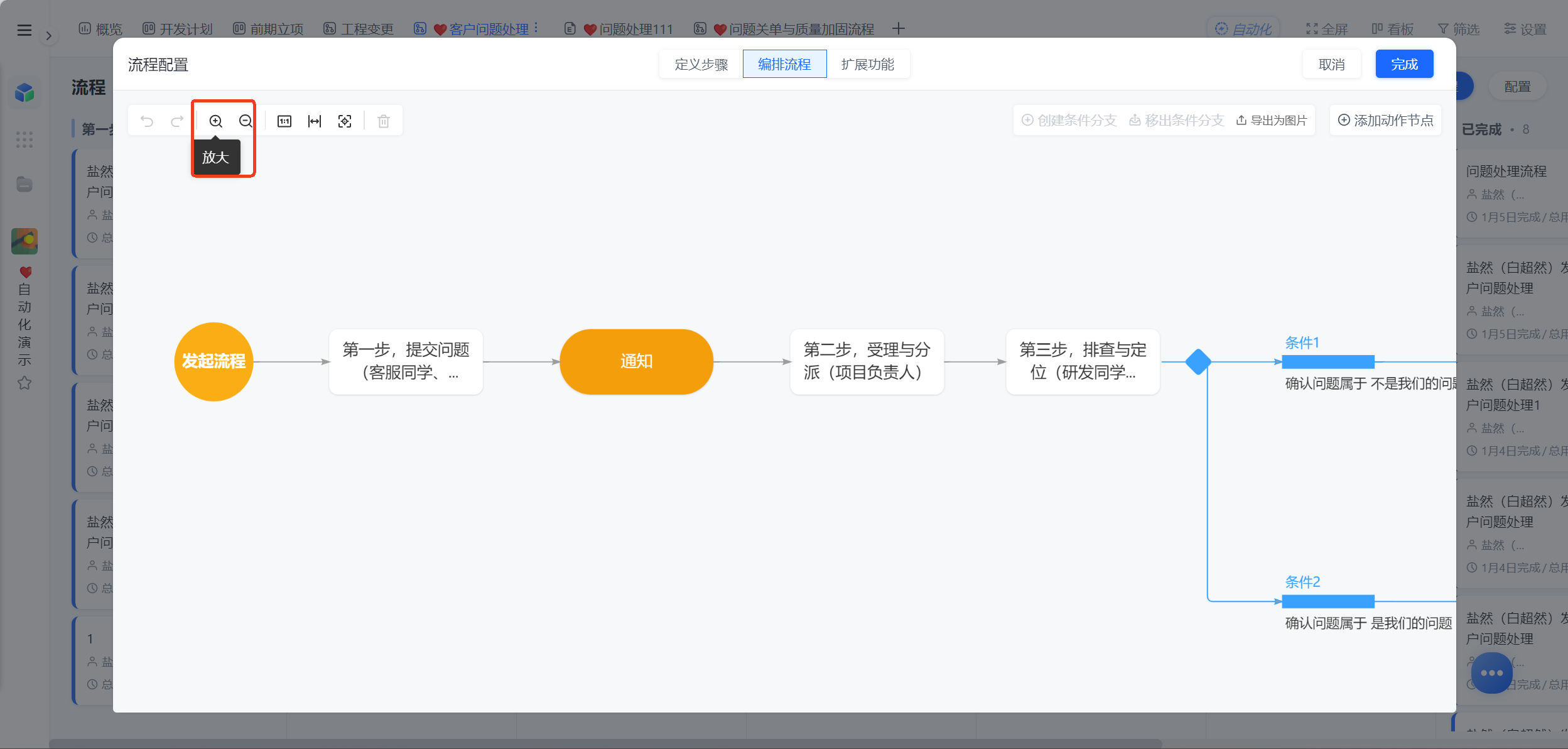Fit flow diagram to width

(x=315, y=121)
